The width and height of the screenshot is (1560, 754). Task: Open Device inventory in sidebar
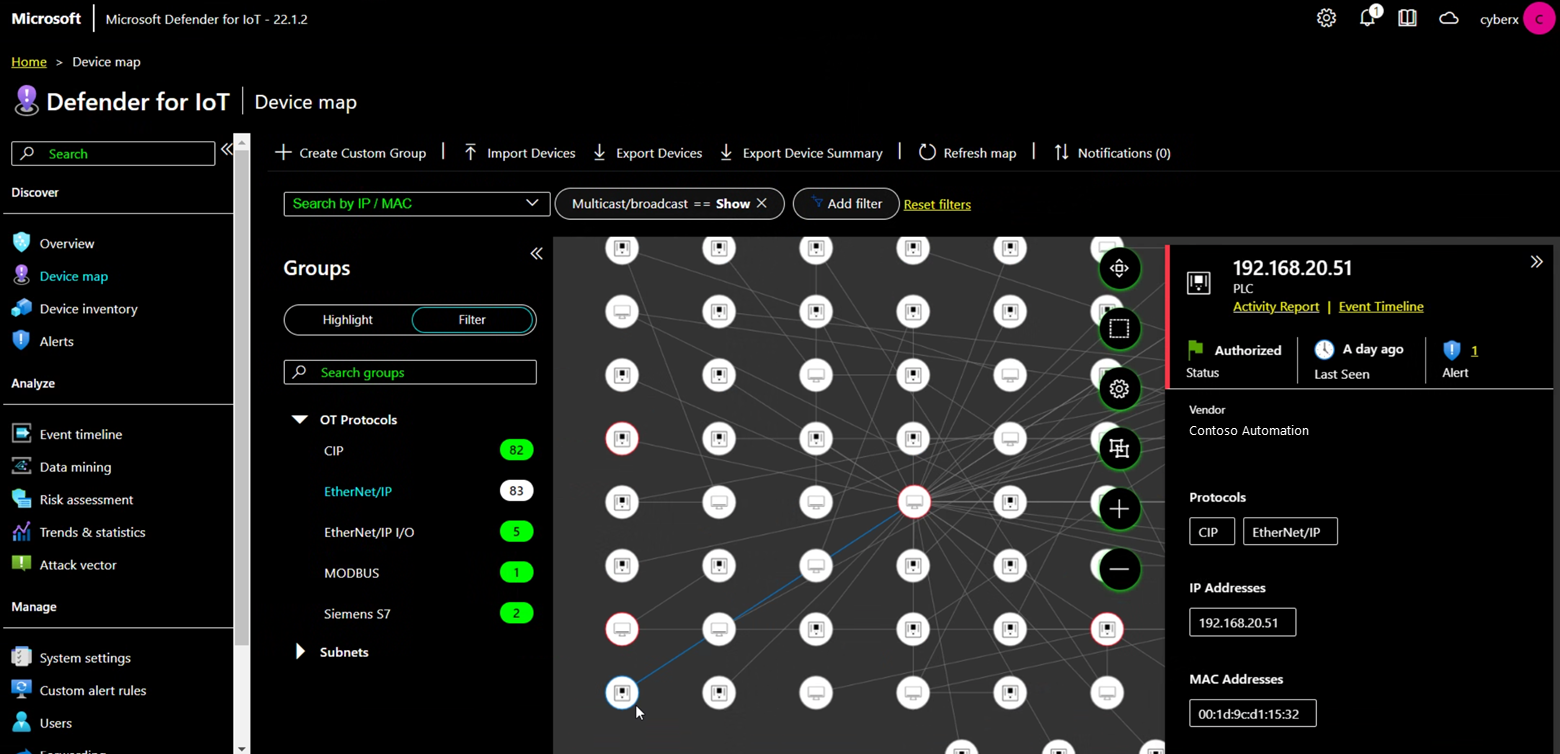88,309
